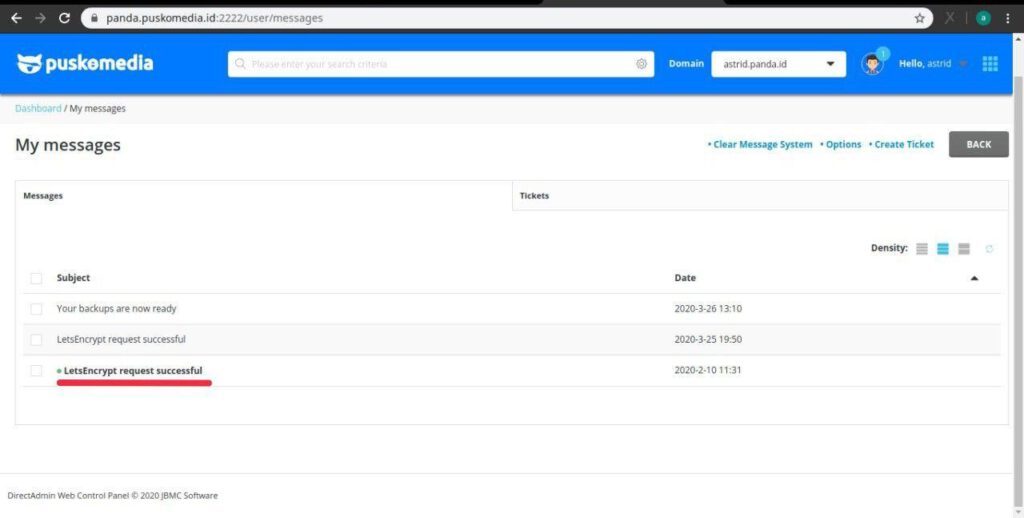Screen dimensions: 1024x518
Task: Refresh the messages list
Action: [x=990, y=248]
